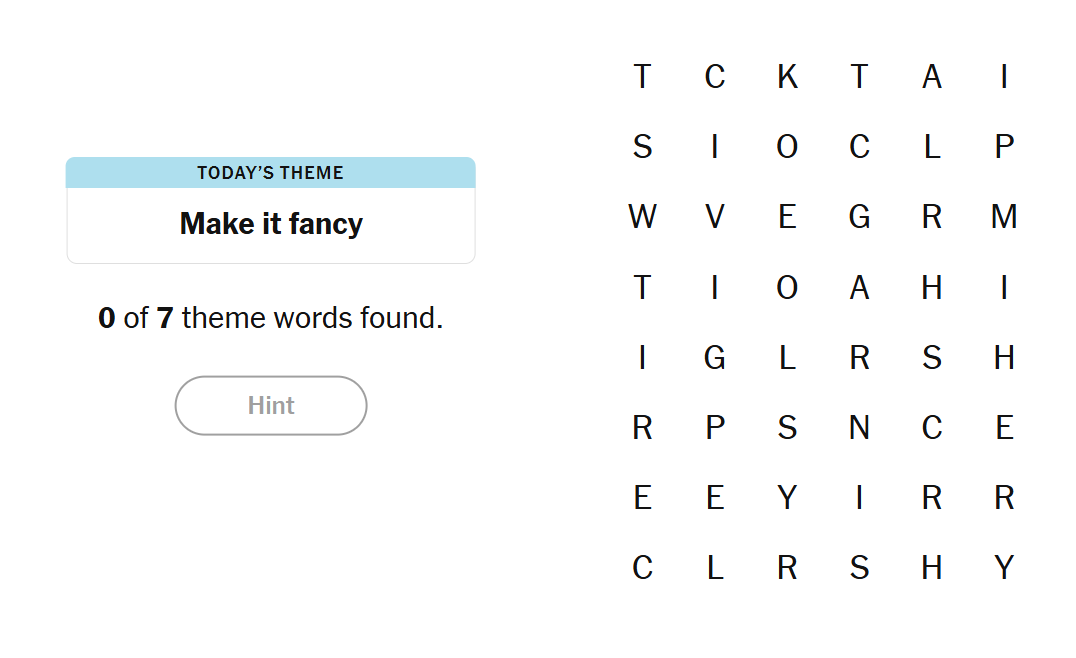Image resolution: width=1076 pixels, height=658 pixels.
Task: Tap the letter Y in the bottom-right corner
Action: pos(1004,568)
